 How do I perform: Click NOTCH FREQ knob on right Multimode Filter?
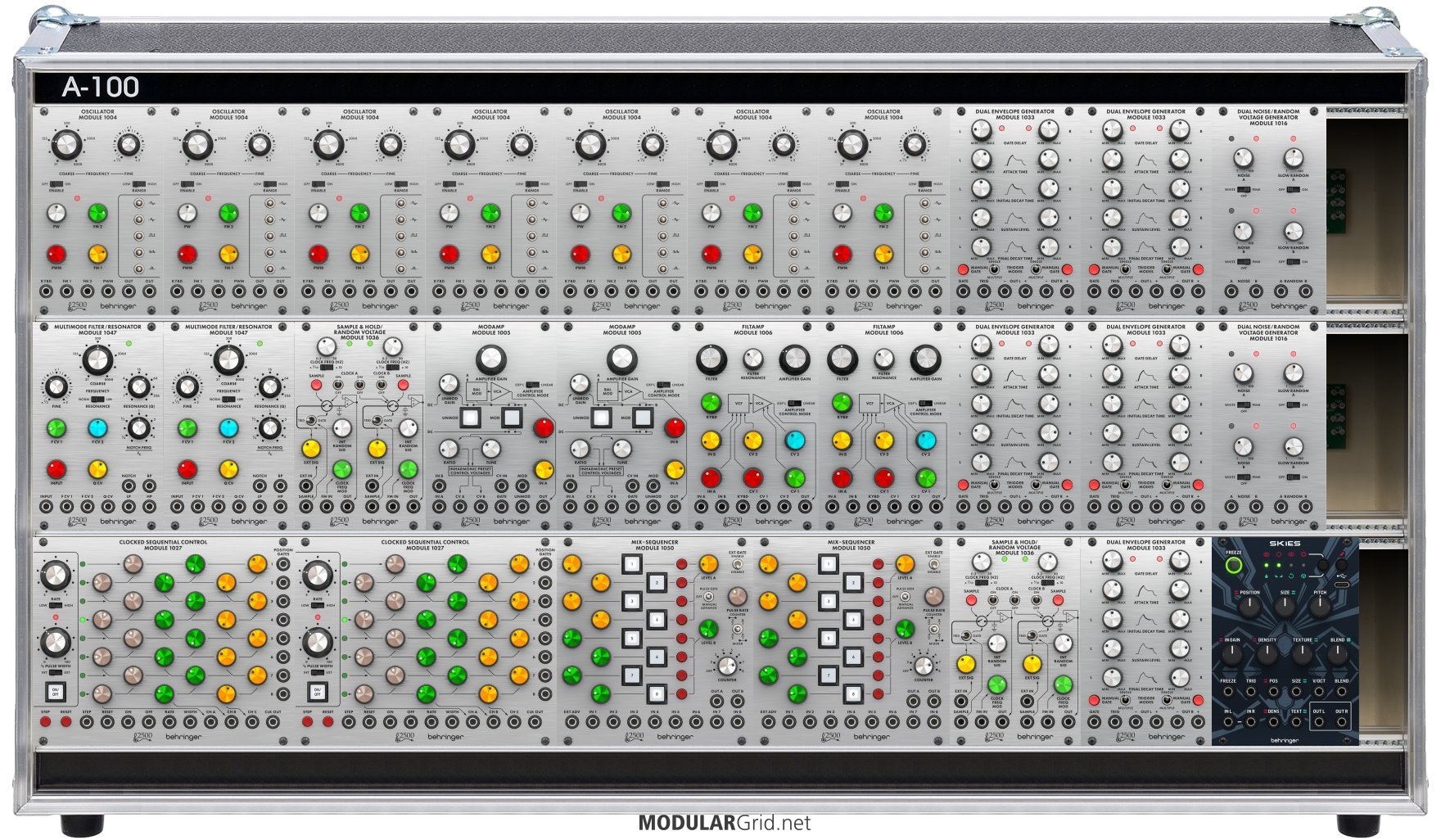pyautogui.click(x=269, y=427)
